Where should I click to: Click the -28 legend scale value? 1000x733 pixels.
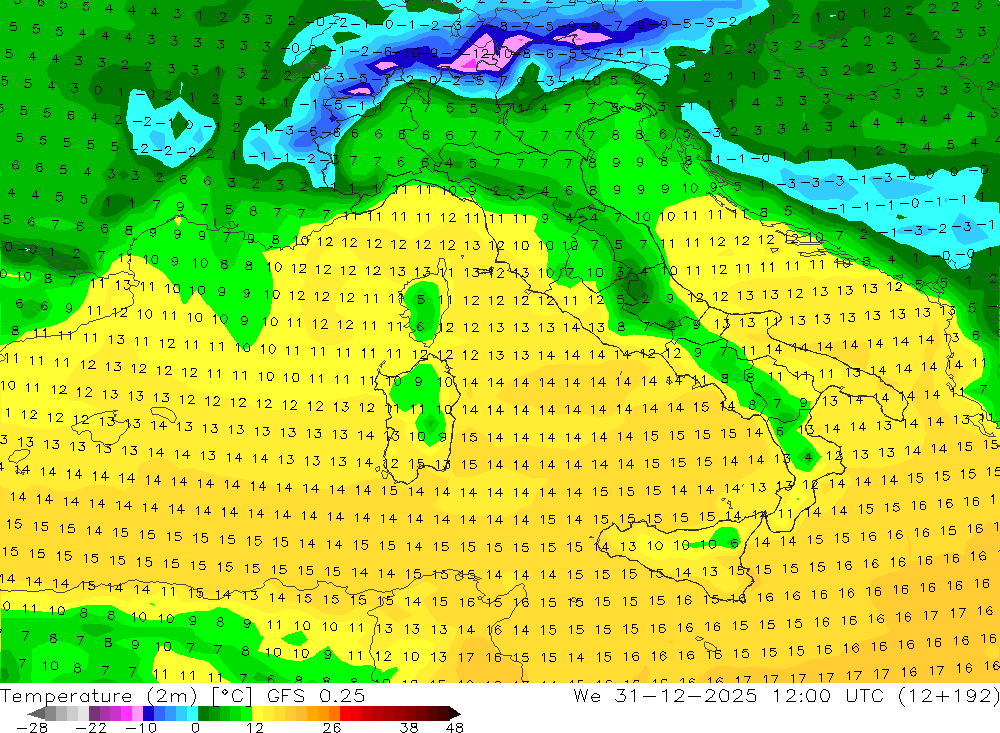(32, 727)
